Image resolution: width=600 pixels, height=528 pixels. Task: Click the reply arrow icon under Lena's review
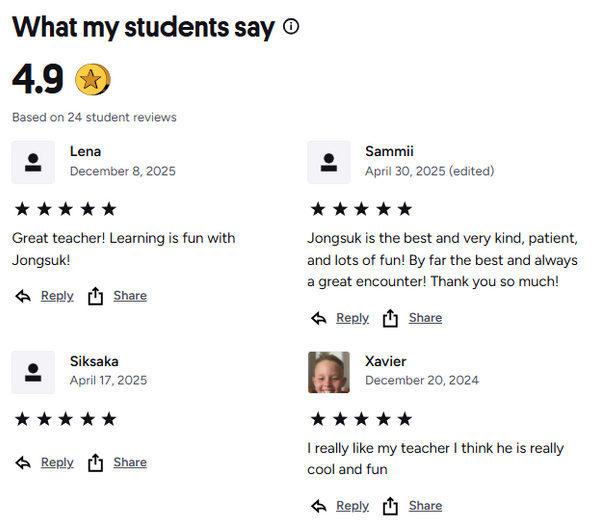[x=24, y=296]
